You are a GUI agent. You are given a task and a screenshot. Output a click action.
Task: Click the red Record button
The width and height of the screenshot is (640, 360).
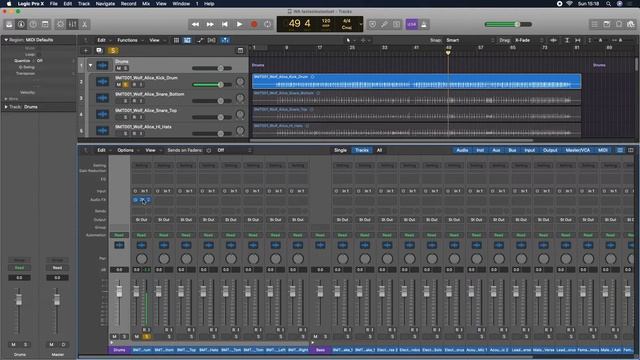(x=254, y=24)
